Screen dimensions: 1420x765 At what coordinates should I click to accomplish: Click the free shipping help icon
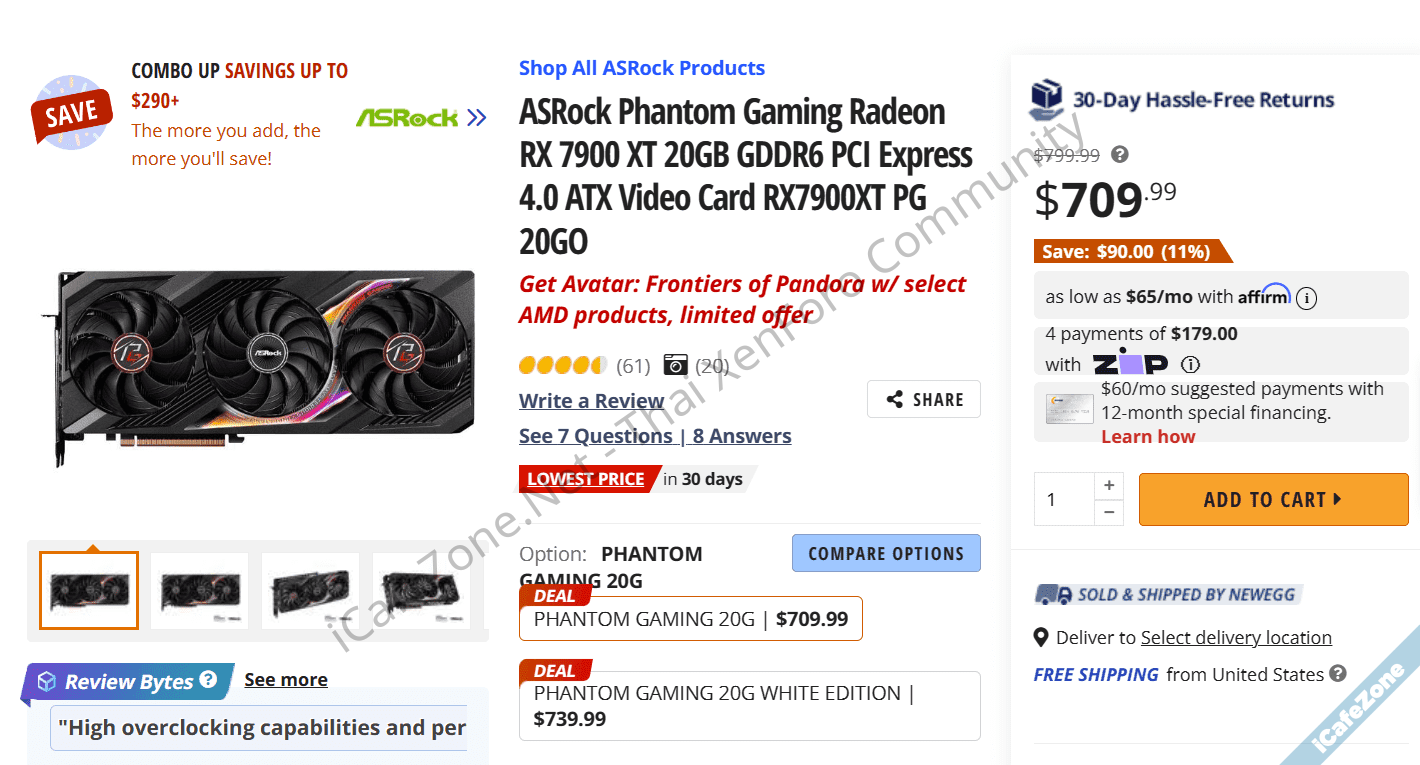coord(1338,674)
